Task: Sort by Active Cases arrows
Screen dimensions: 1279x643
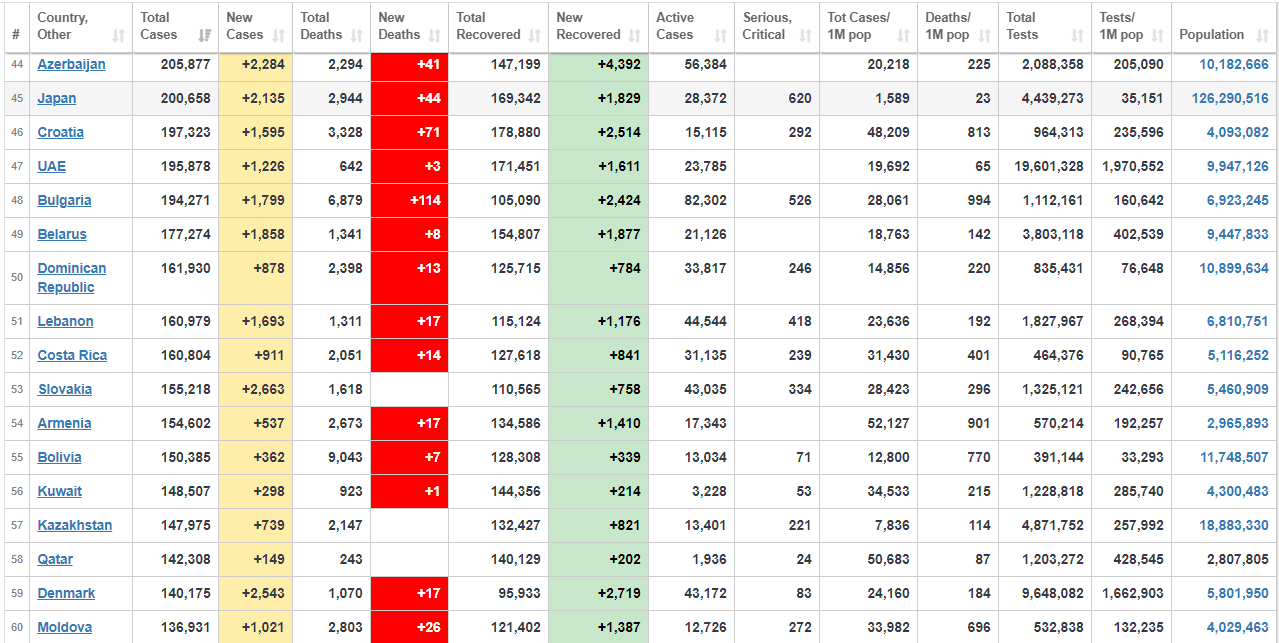Action: coord(721,35)
